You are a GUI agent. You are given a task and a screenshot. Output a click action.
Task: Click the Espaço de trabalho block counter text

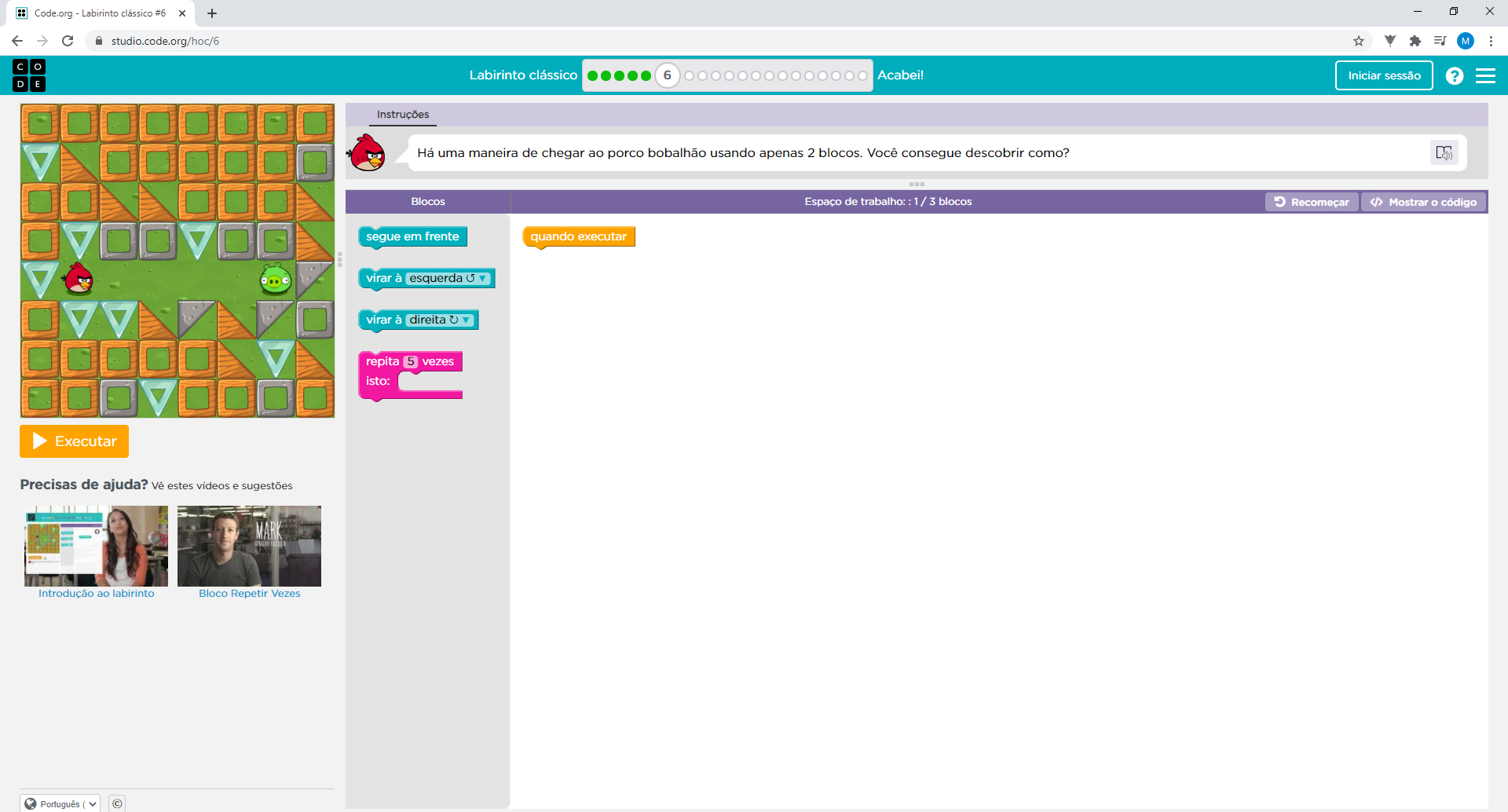coord(888,202)
